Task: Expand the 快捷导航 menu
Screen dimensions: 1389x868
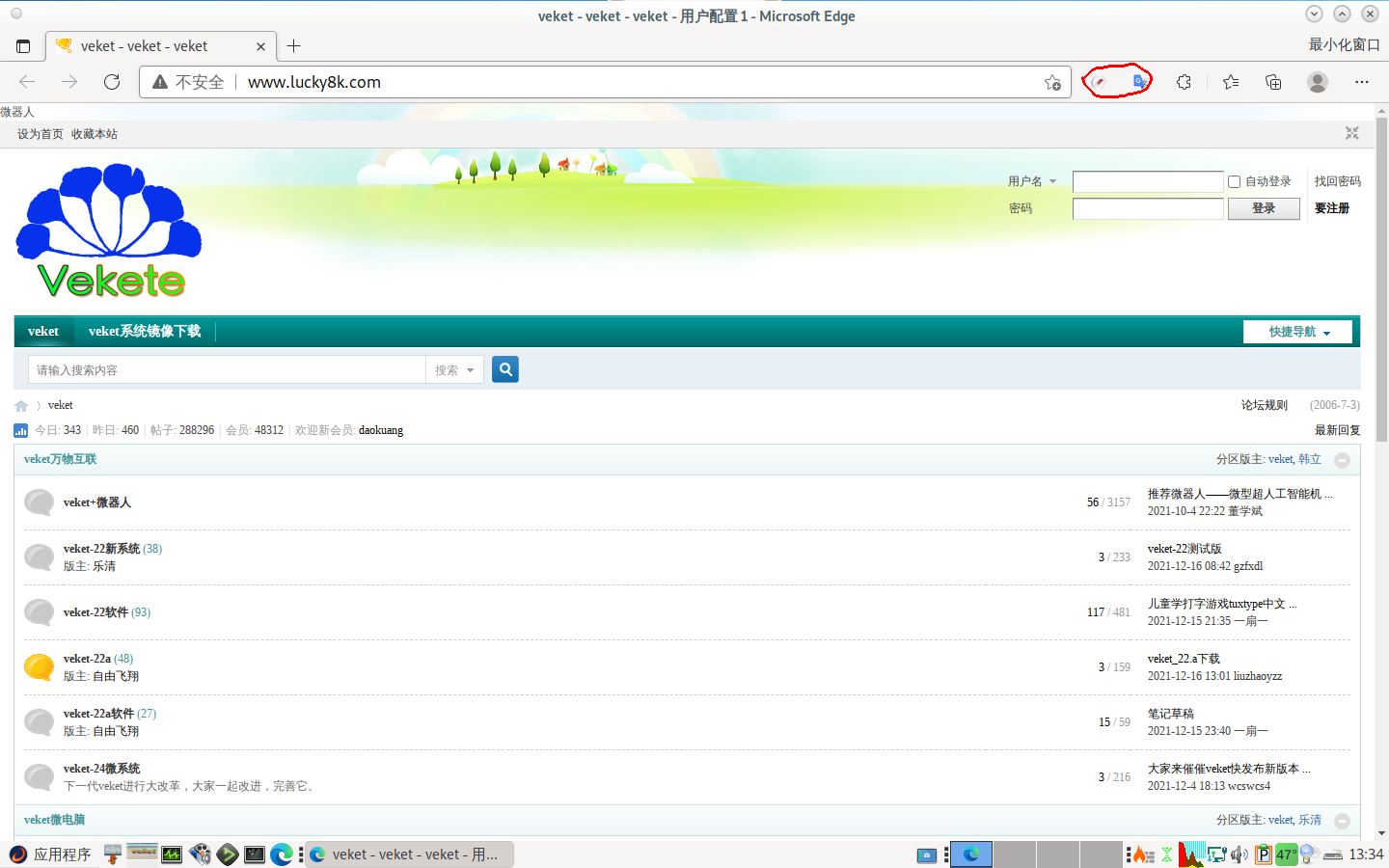Action: (1297, 332)
